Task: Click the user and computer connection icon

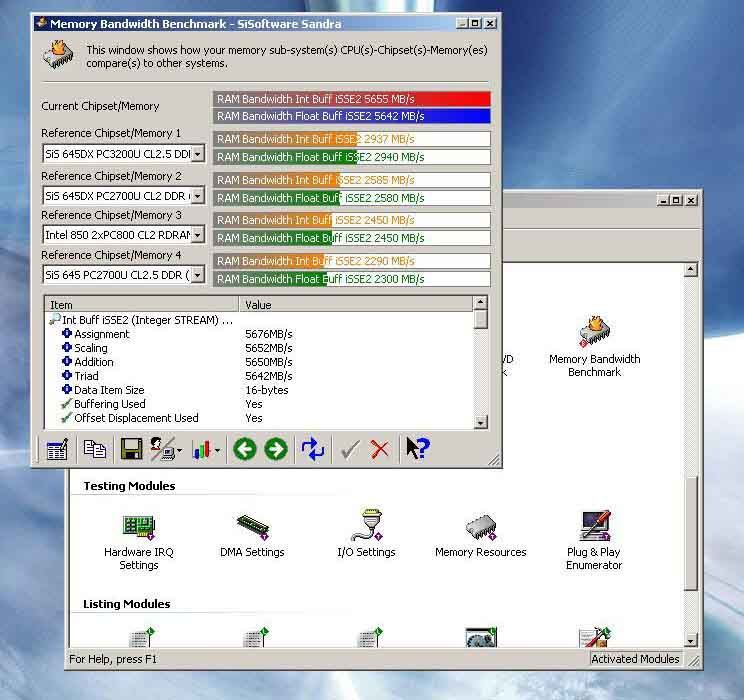Action: [x=162, y=449]
